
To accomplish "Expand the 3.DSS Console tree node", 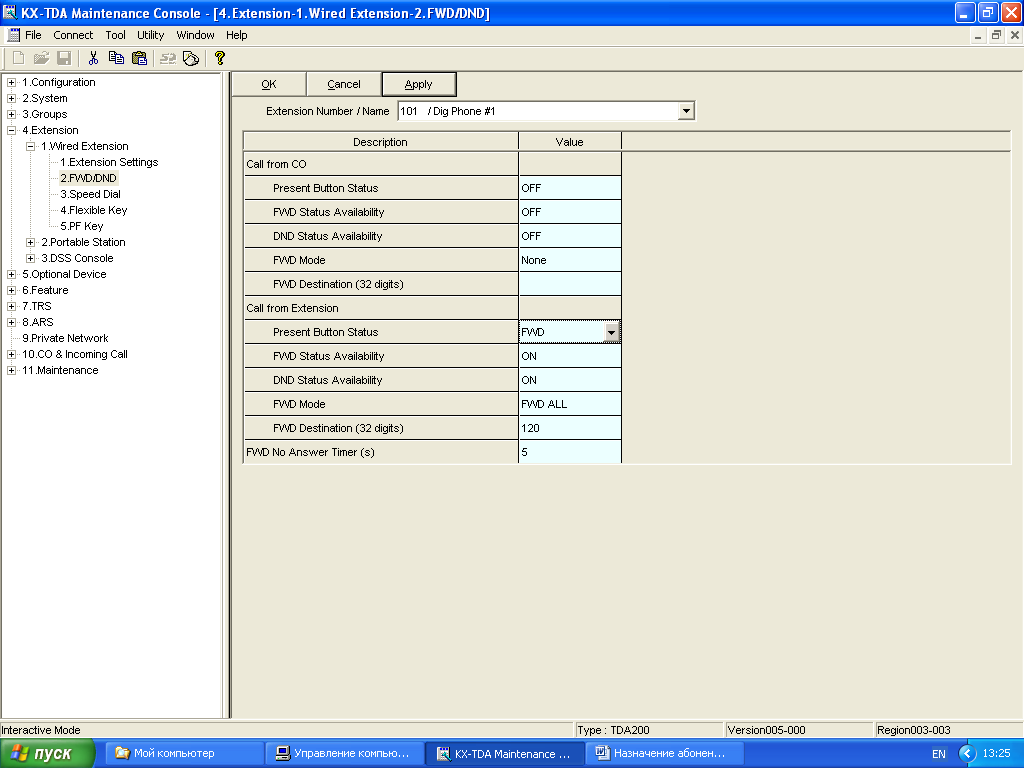I will [x=30, y=258].
